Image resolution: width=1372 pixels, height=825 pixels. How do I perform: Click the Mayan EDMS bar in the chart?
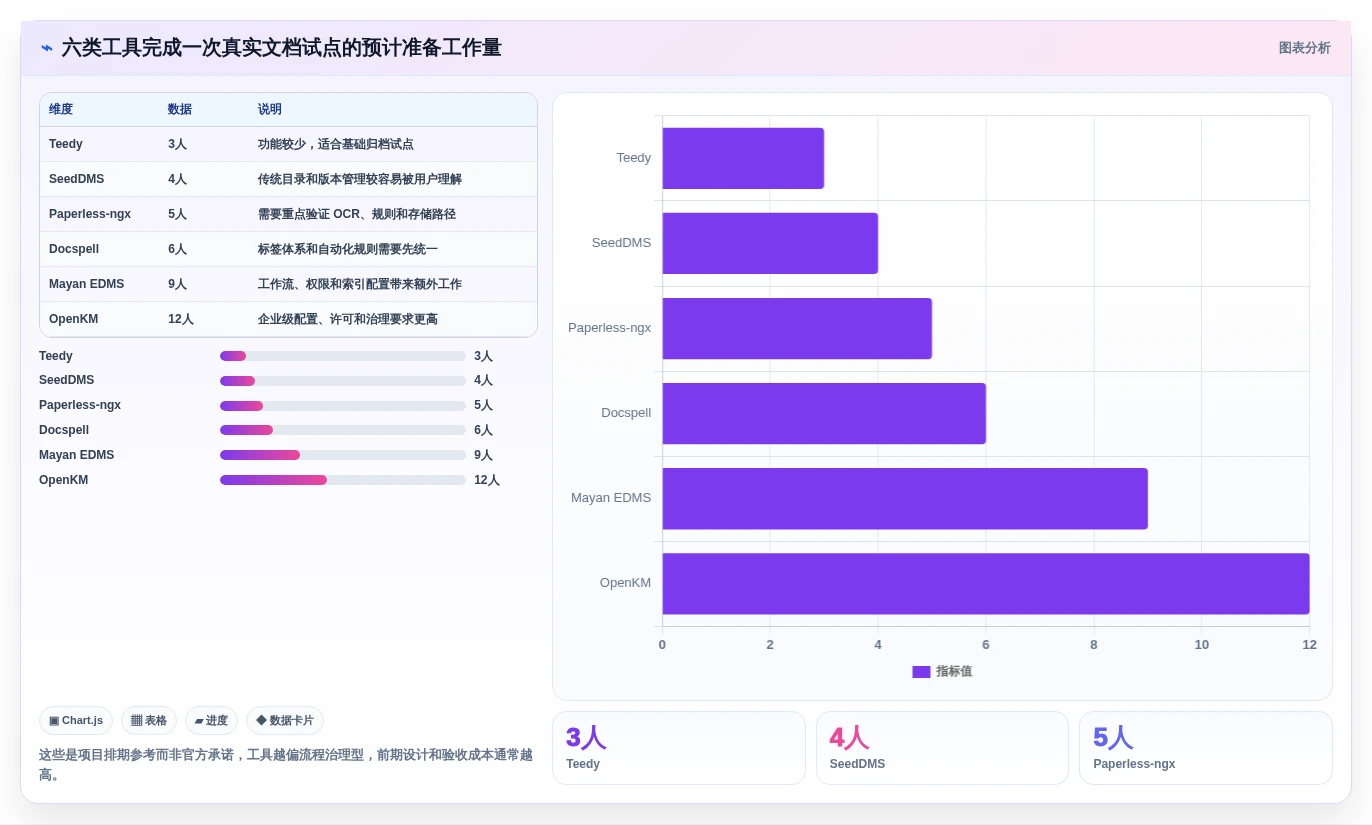(x=905, y=499)
